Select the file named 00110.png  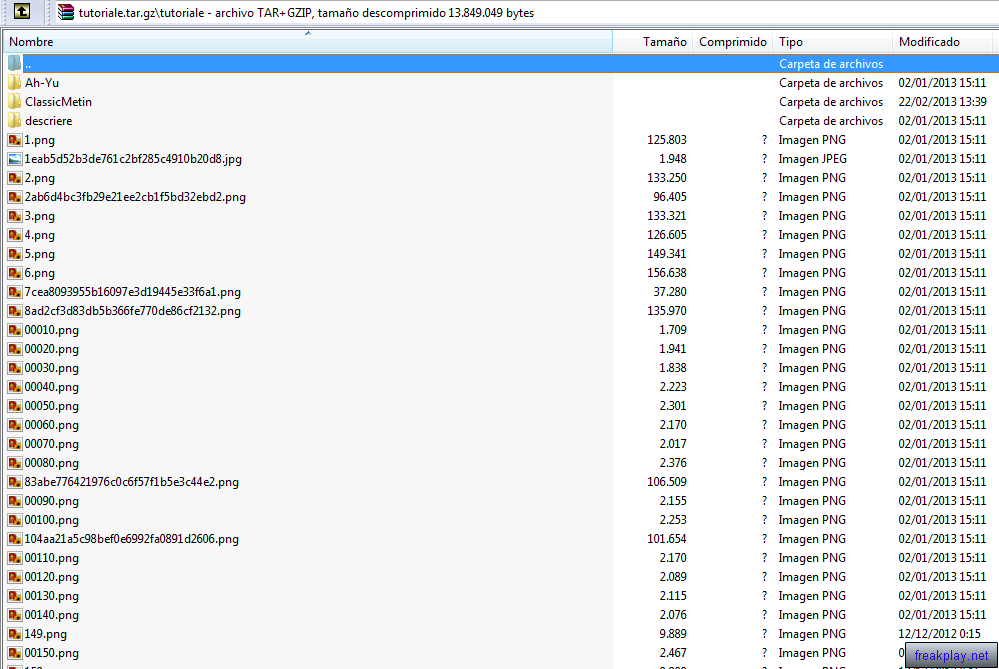52,558
